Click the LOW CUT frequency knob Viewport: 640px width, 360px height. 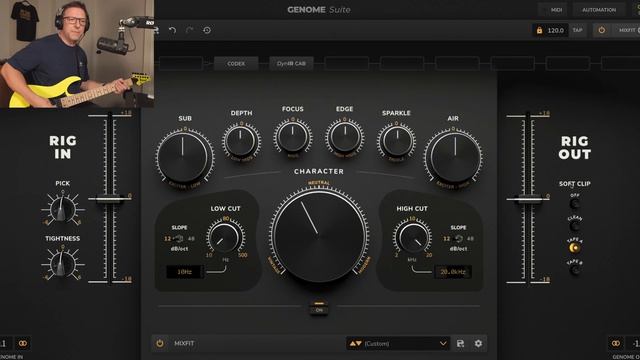tap(225, 238)
